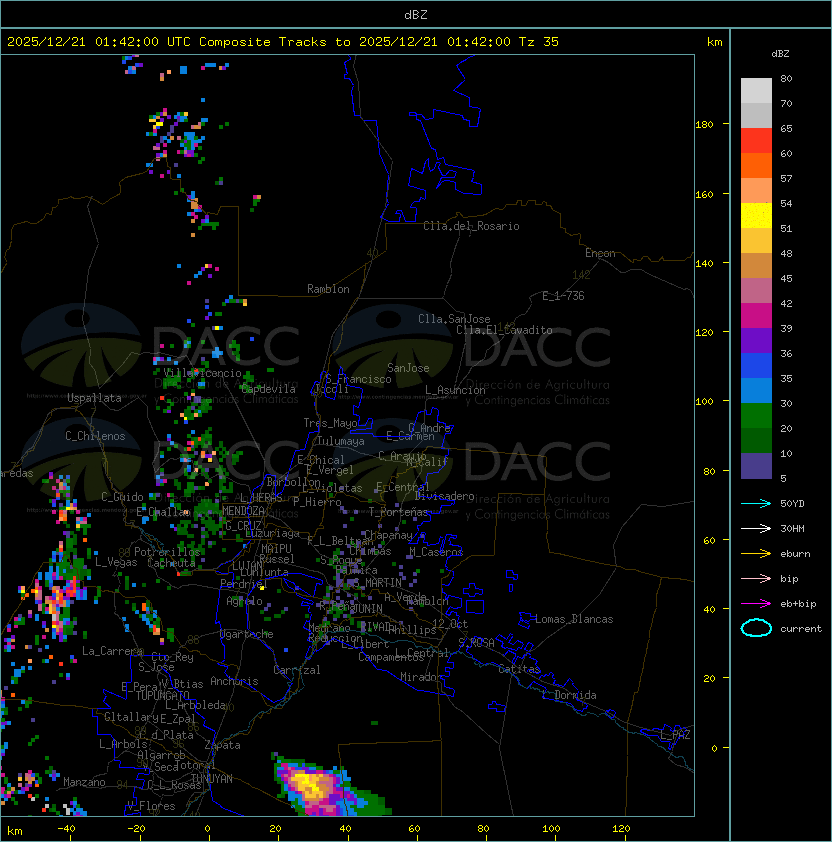Click the 'Potrerillos' map label

pos(167,551)
